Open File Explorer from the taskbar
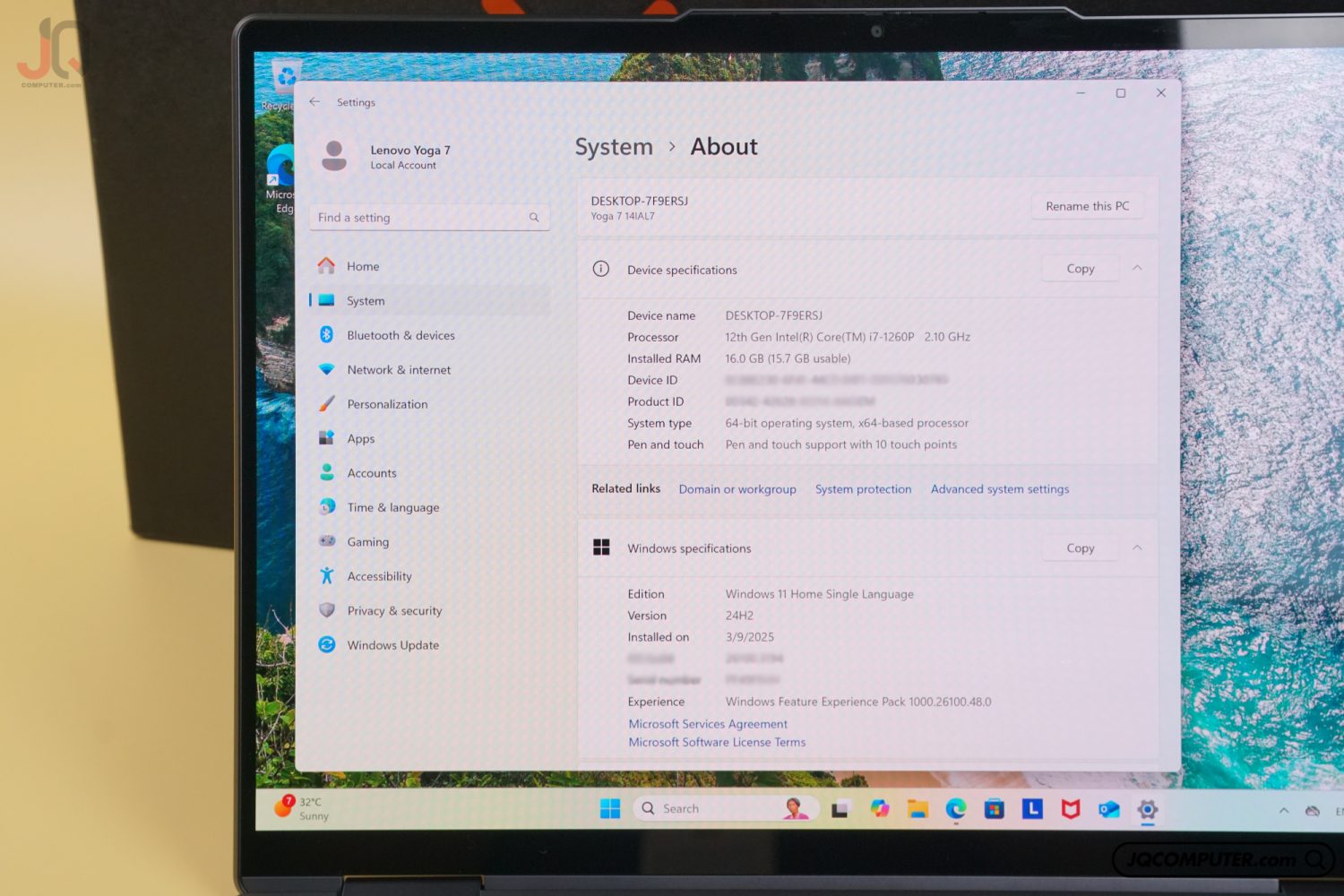Screen dimensions: 1344x896 coord(918,809)
